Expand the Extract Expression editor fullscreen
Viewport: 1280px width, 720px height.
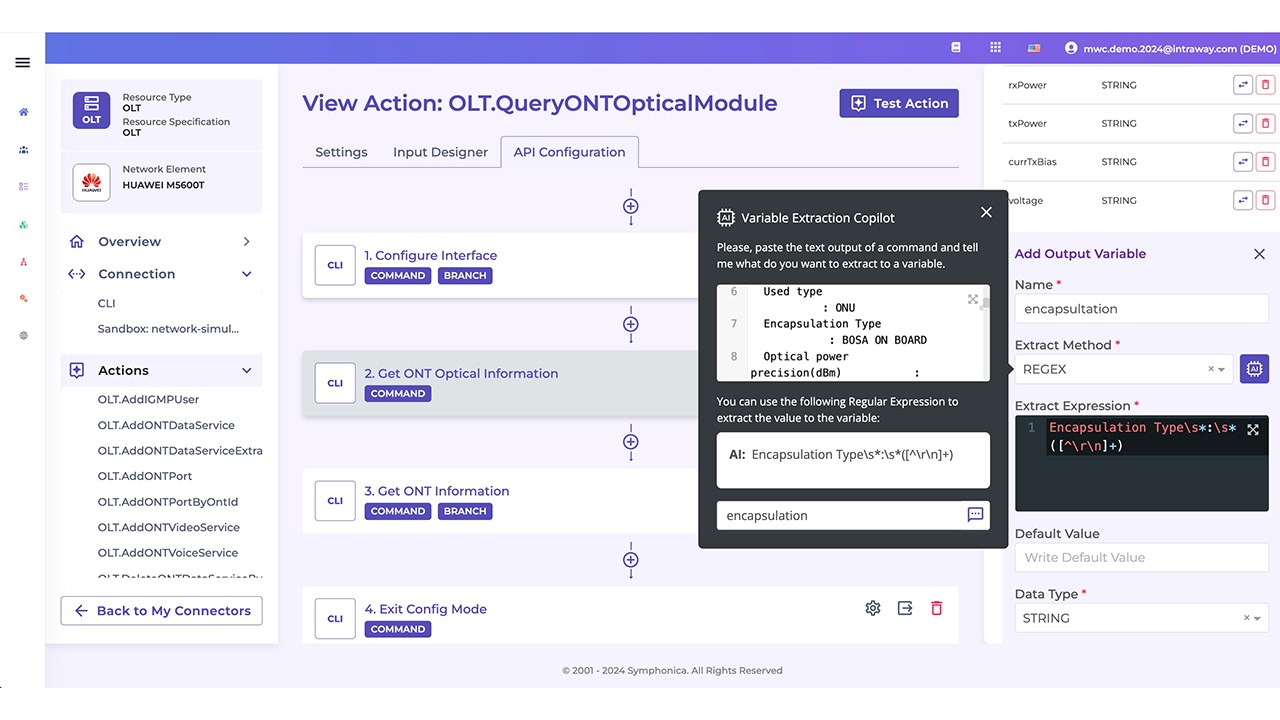click(1253, 429)
